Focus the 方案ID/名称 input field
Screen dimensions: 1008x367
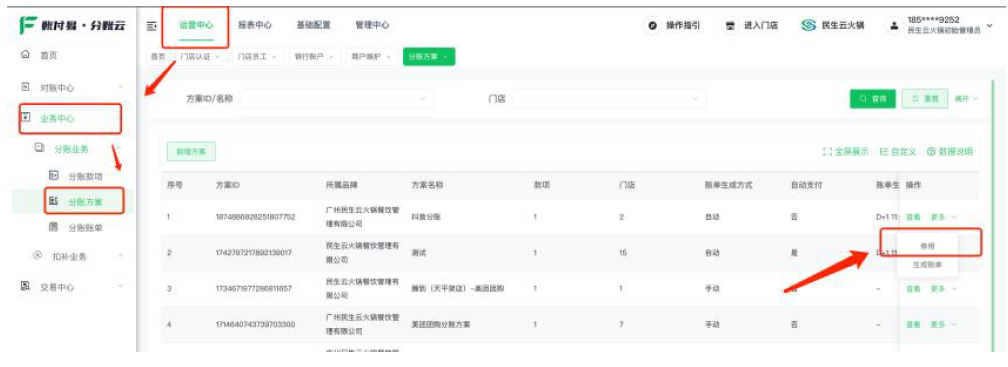point(337,98)
